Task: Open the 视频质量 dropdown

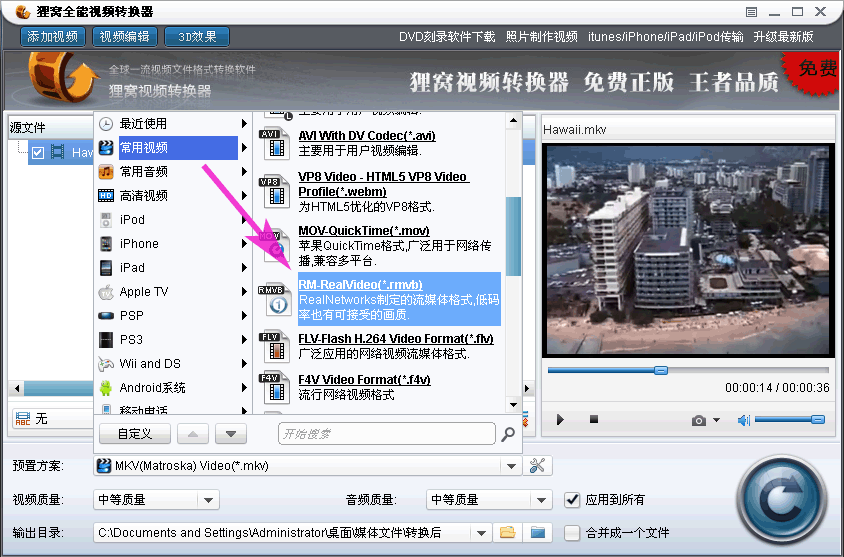Action: point(209,500)
